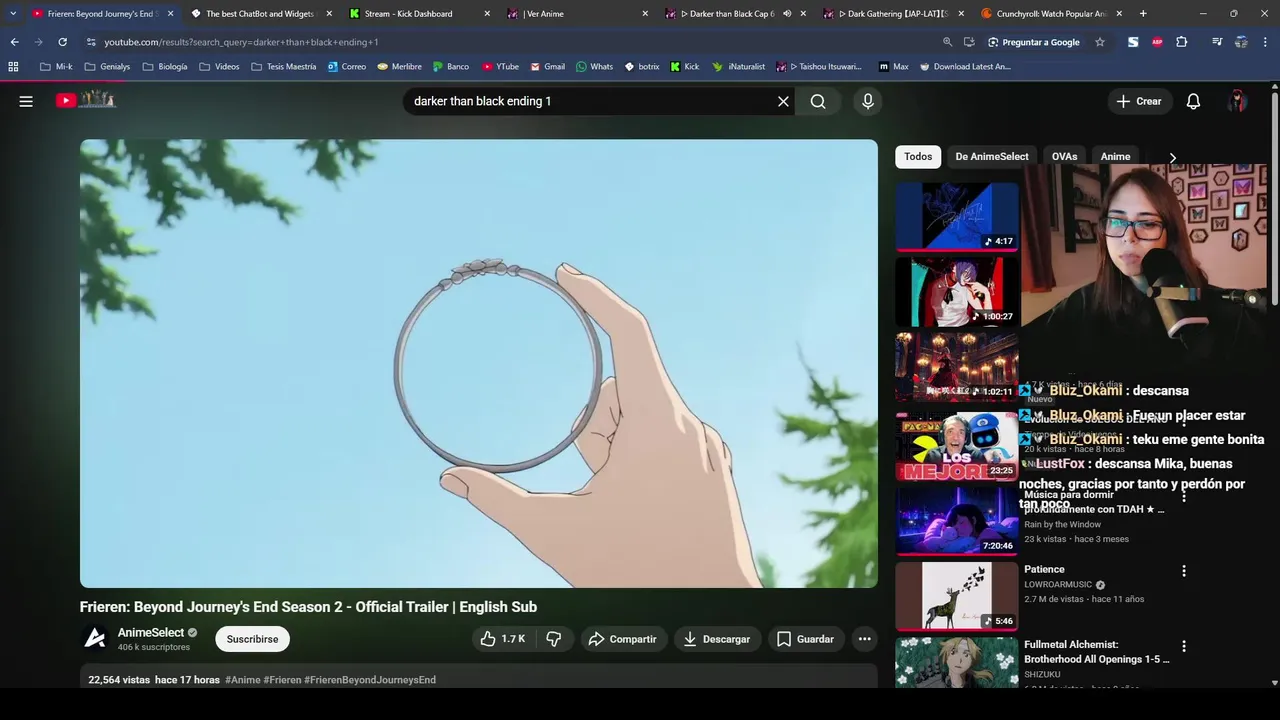The height and width of the screenshot is (720, 1280).
Task: Reload the page in browser toolbar
Action: click(62, 42)
